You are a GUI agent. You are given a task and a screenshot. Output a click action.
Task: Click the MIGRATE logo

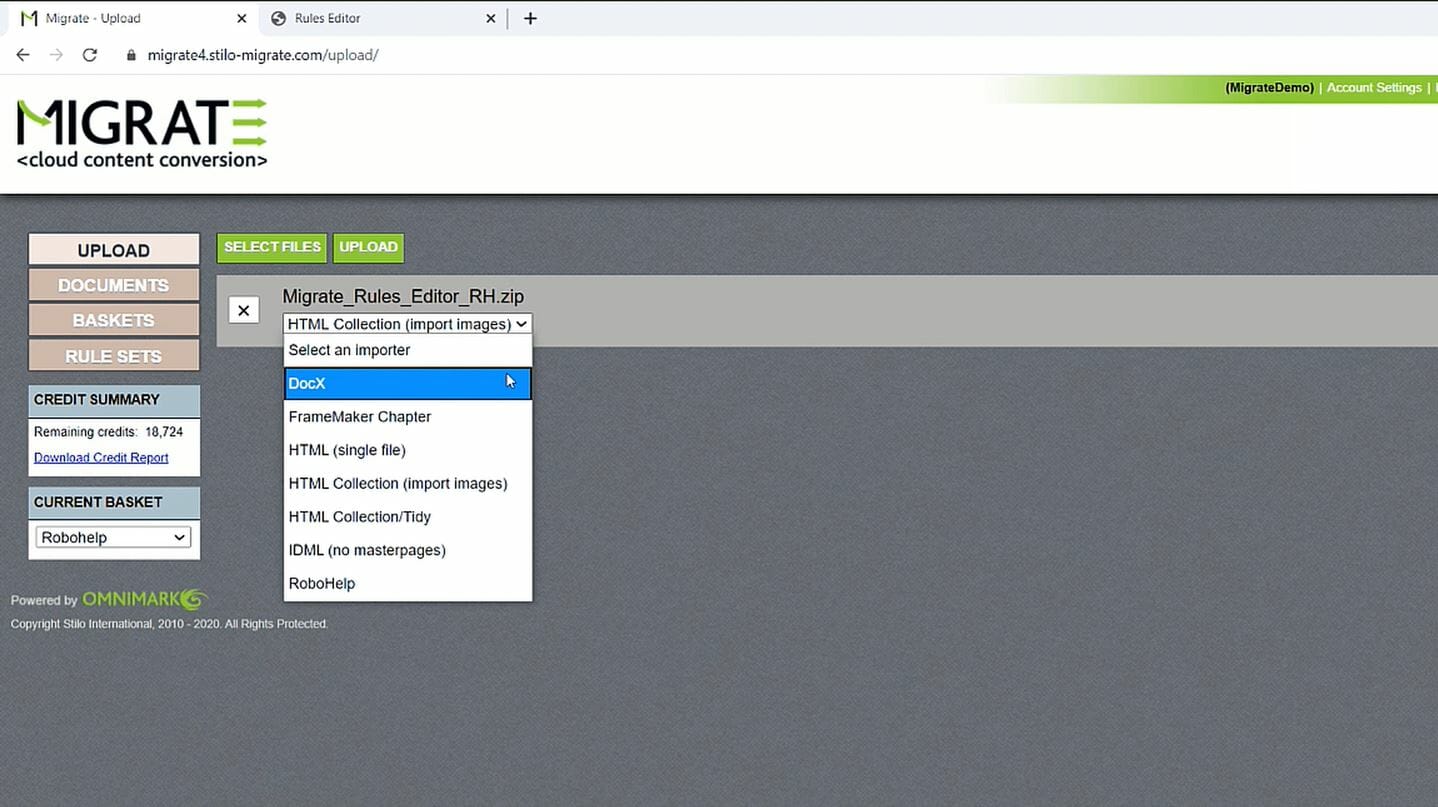140,130
